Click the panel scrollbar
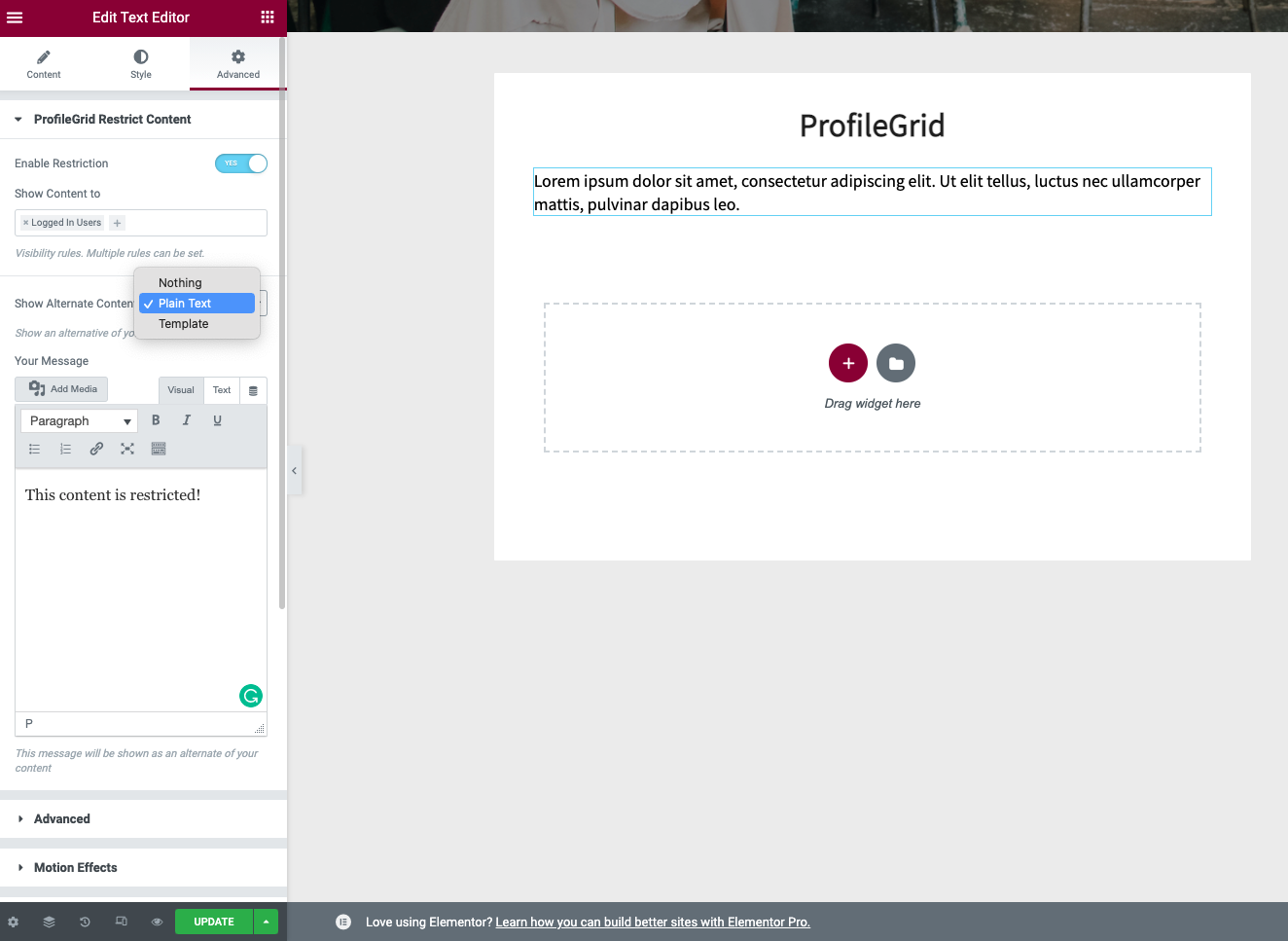The height and width of the screenshot is (941, 1288). coord(282,321)
